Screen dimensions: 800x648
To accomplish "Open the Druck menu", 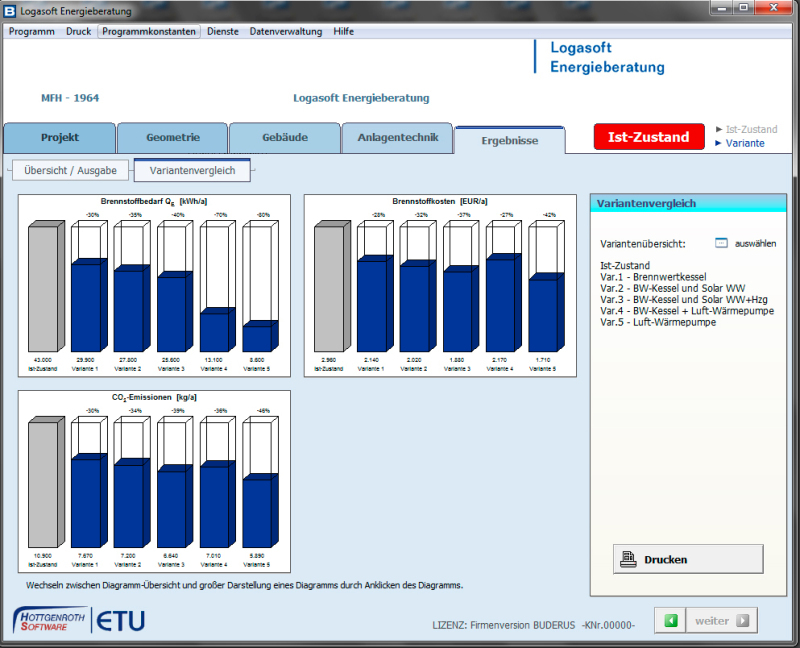I will (x=79, y=31).
